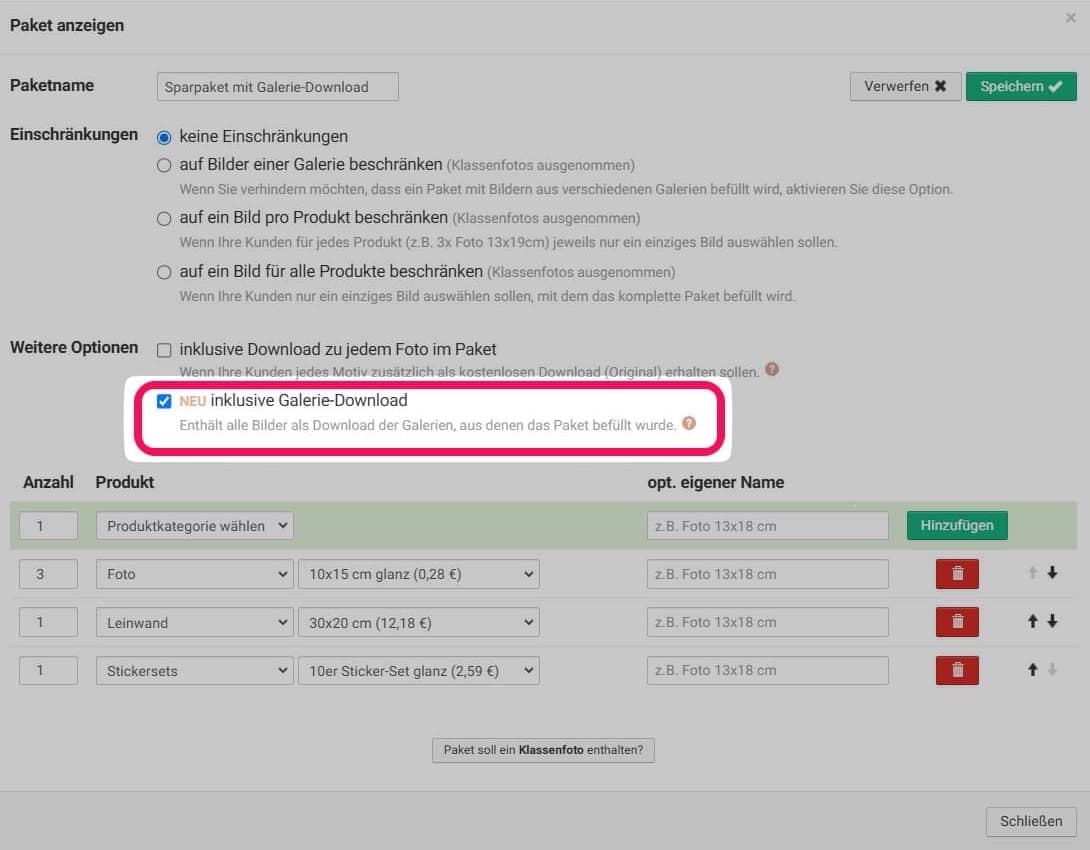Move Stickersets row up with arrow
The height and width of the screenshot is (850, 1090).
point(1033,669)
